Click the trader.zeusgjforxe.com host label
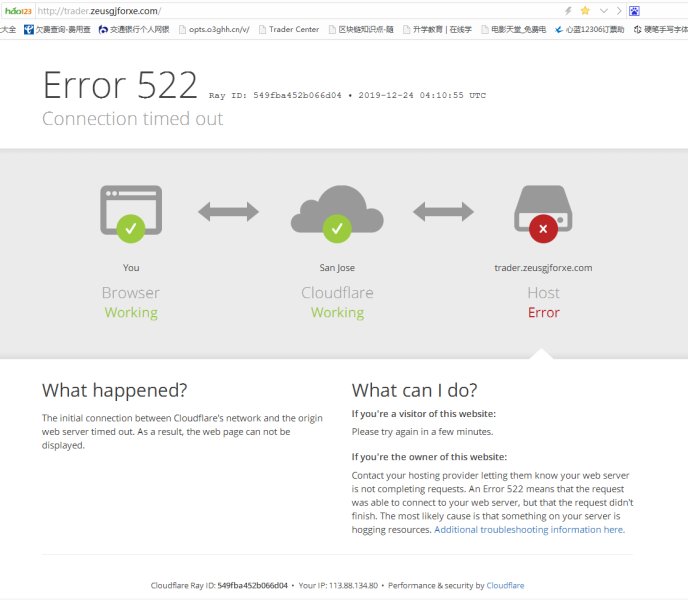The height and width of the screenshot is (600, 688). pyautogui.click(x=543, y=268)
